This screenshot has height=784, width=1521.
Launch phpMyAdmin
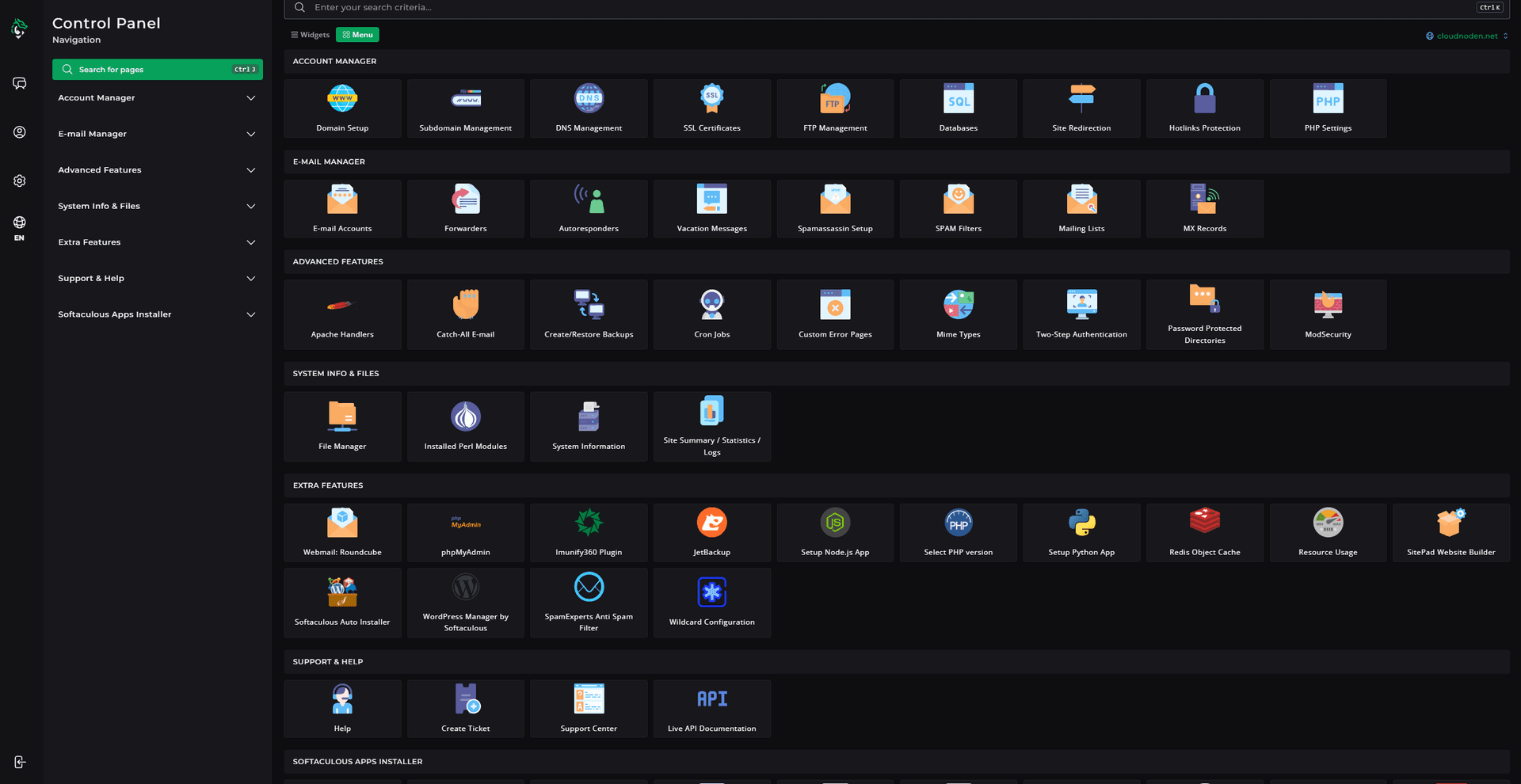[x=465, y=531]
